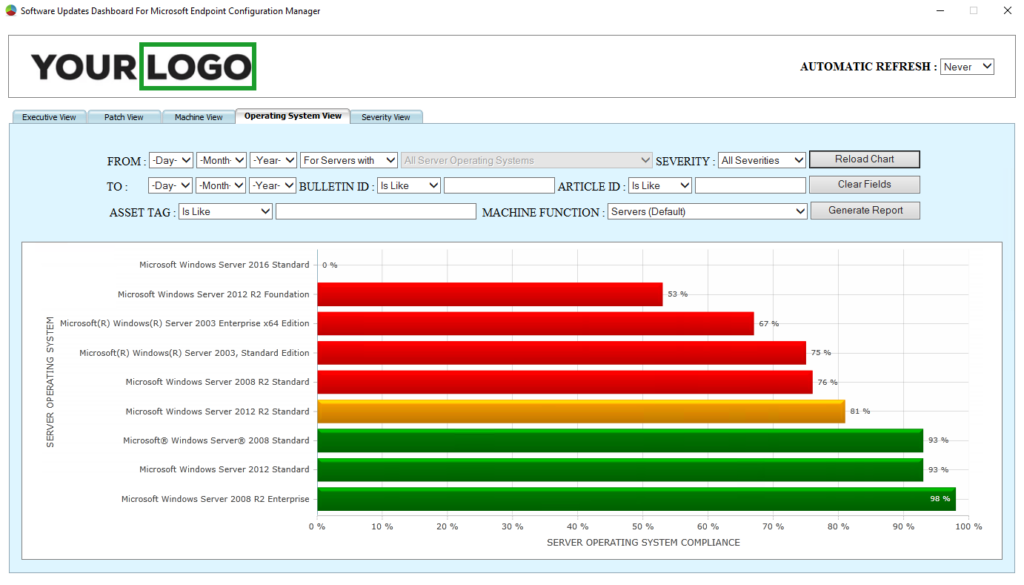Switch to the Patch View tab

(x=124, y=116)
